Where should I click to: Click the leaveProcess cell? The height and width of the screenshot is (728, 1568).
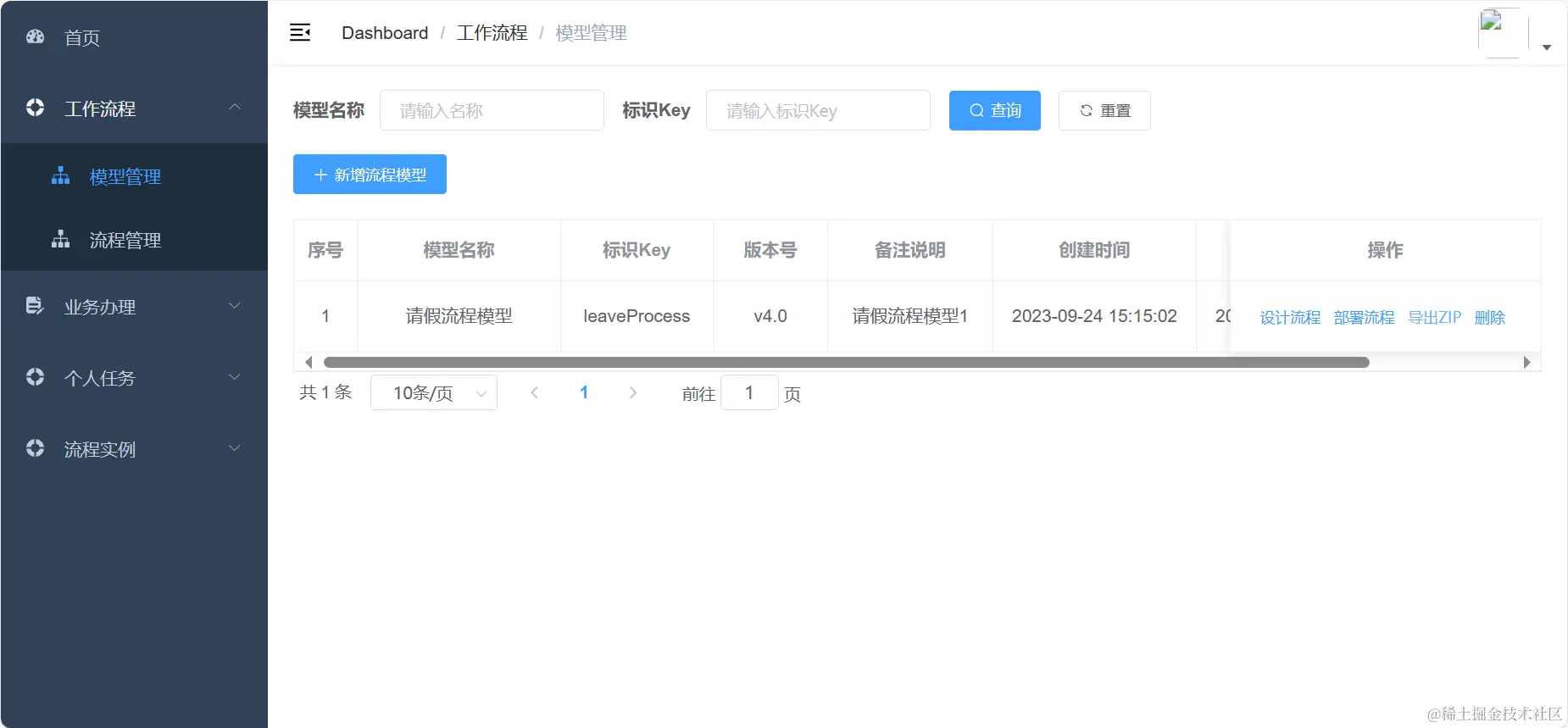click(637, 316)
